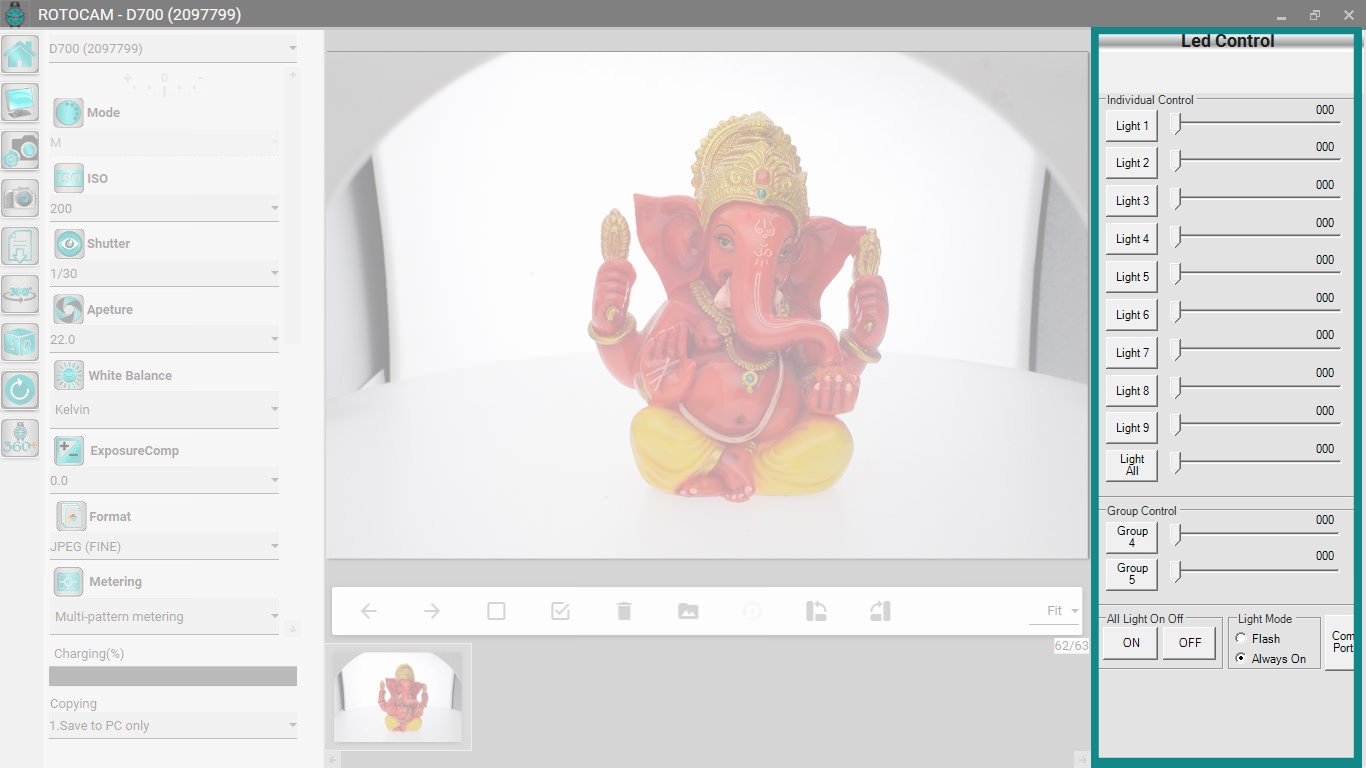Screen dimensions: 1366x768
Task: Rotate image counterclockwise icon
Action: pos(816,611)
